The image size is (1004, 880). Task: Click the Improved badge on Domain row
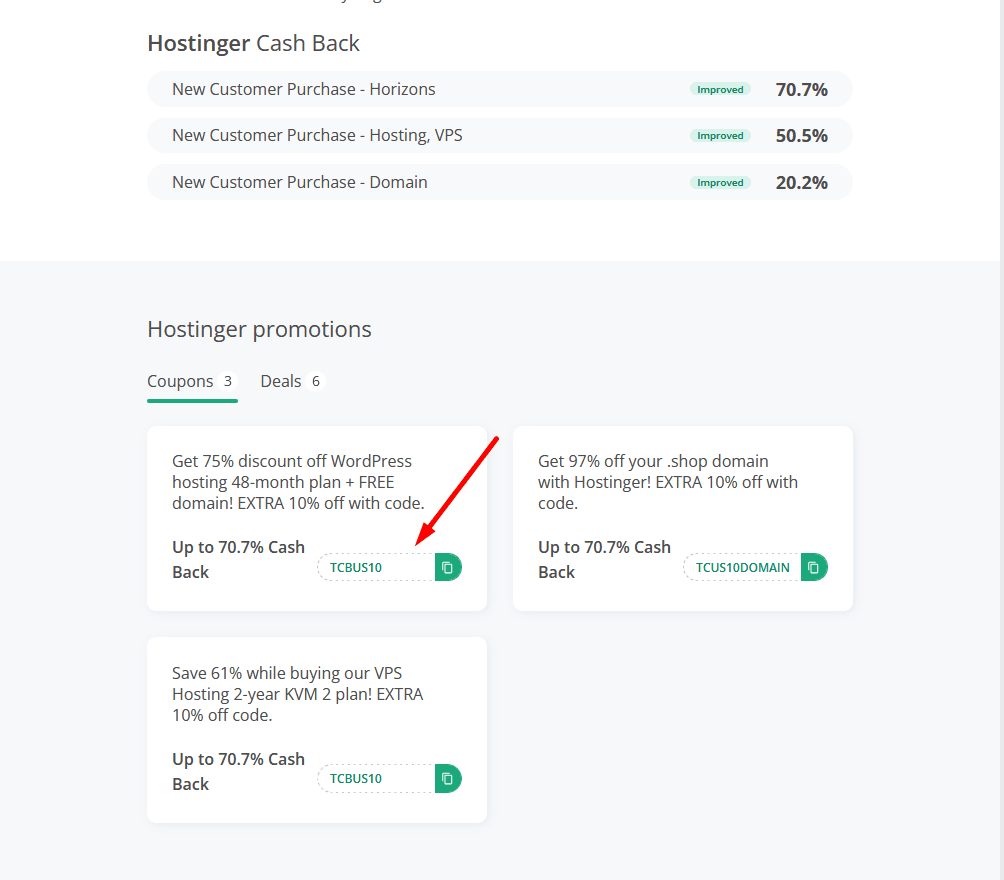(x=720, y=182)
